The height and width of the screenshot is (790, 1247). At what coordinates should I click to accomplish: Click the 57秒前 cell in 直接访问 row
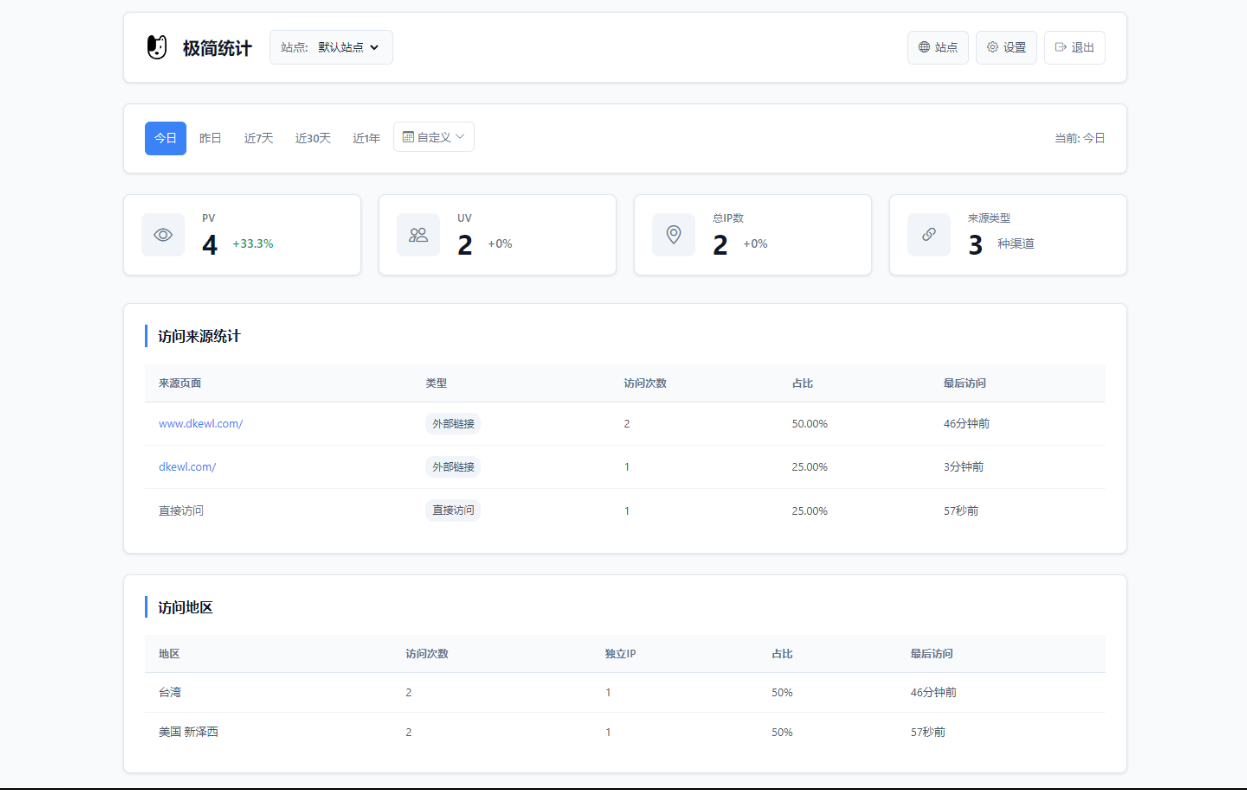tap(961, 510)
